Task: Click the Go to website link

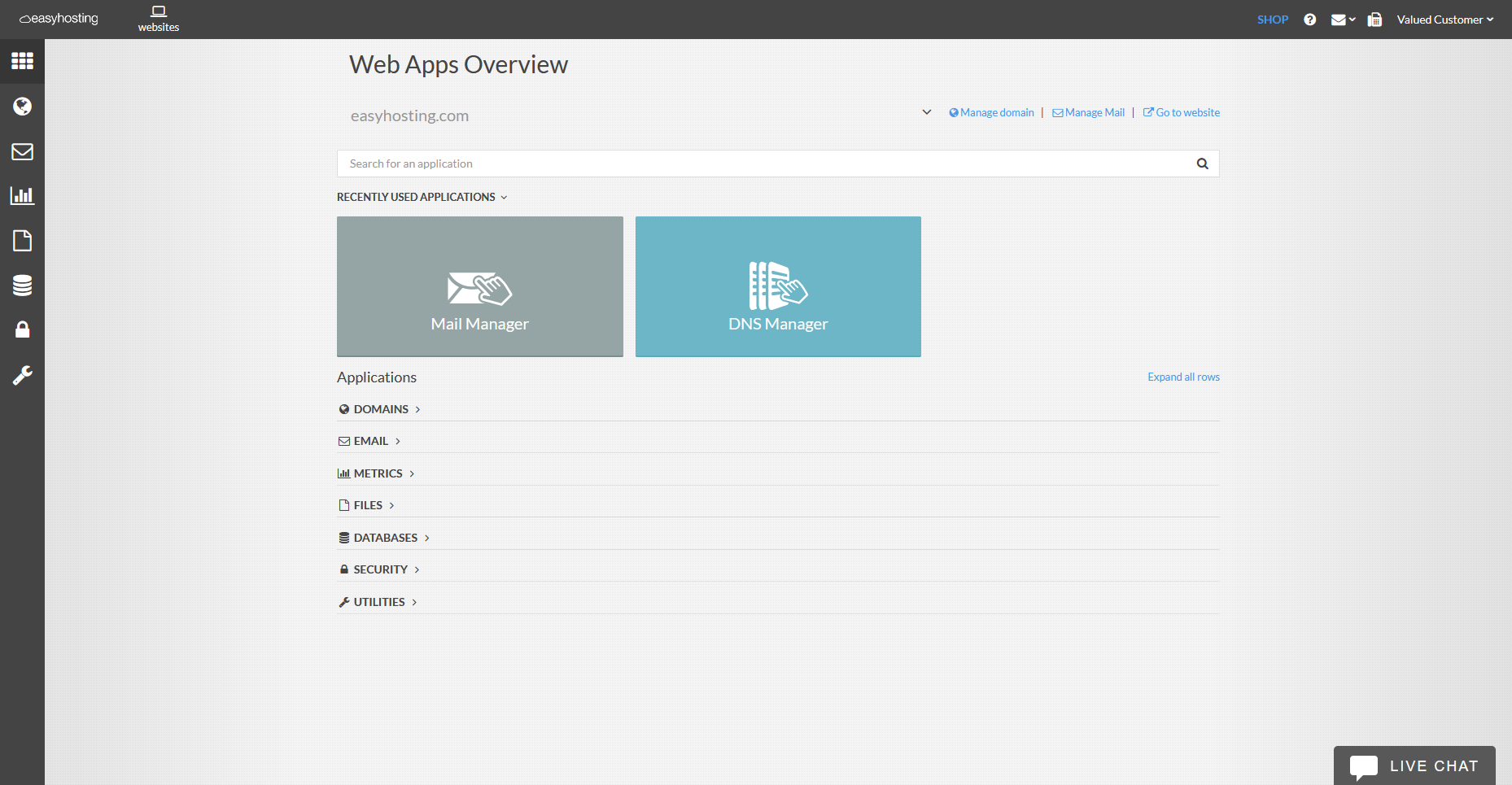Action: point(1186,112)
